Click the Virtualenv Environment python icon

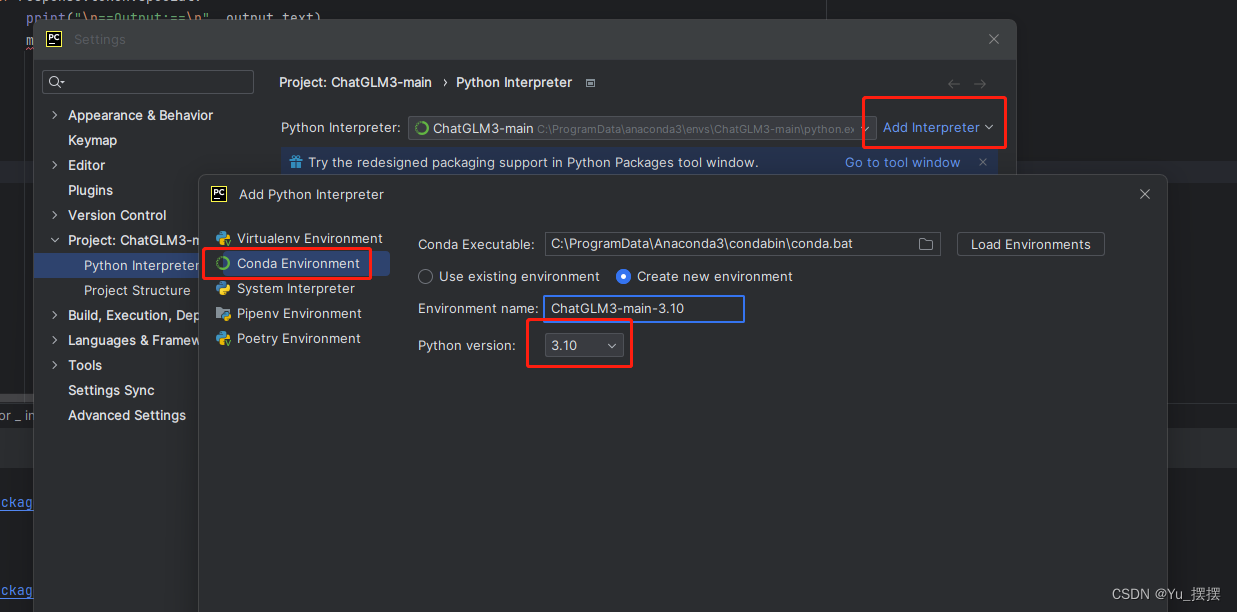tap(224, 238)
